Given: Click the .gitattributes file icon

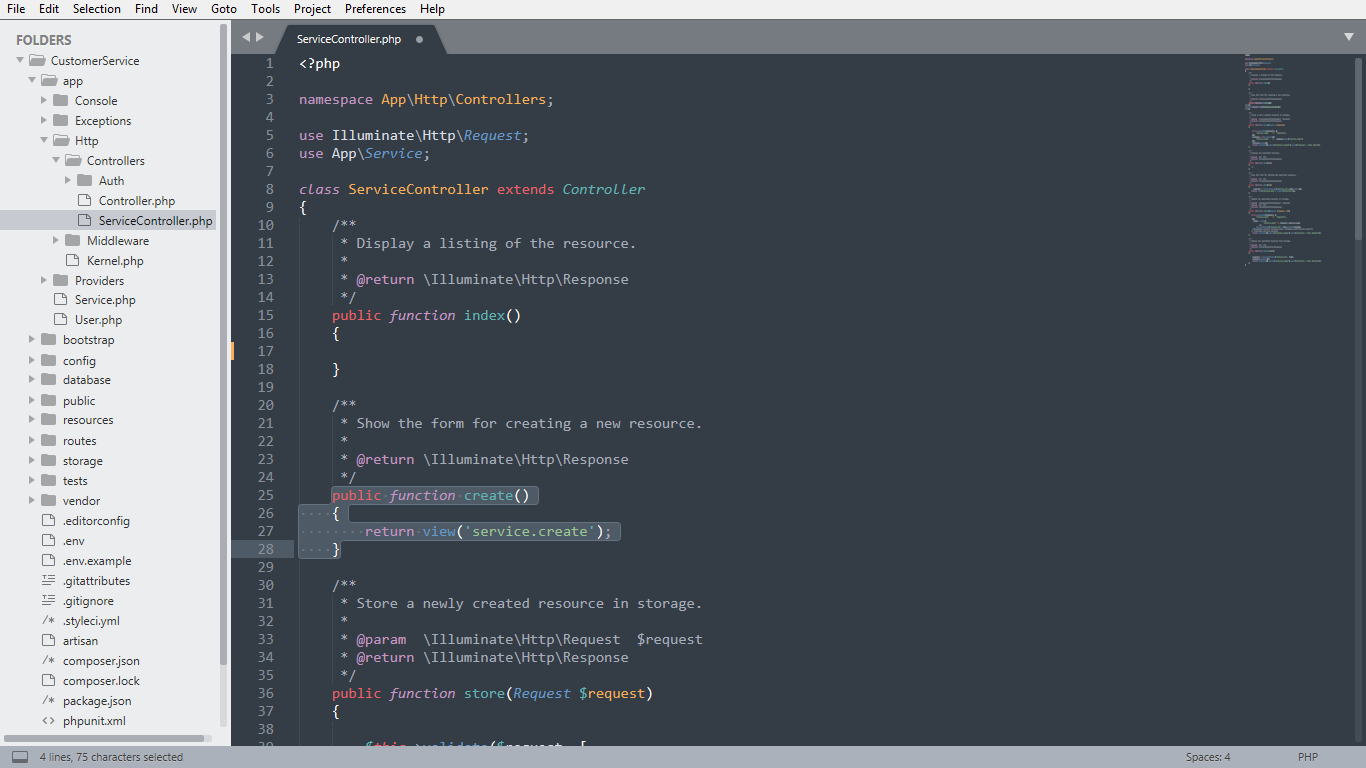Looking at the screenshot, I should (48, 581).
